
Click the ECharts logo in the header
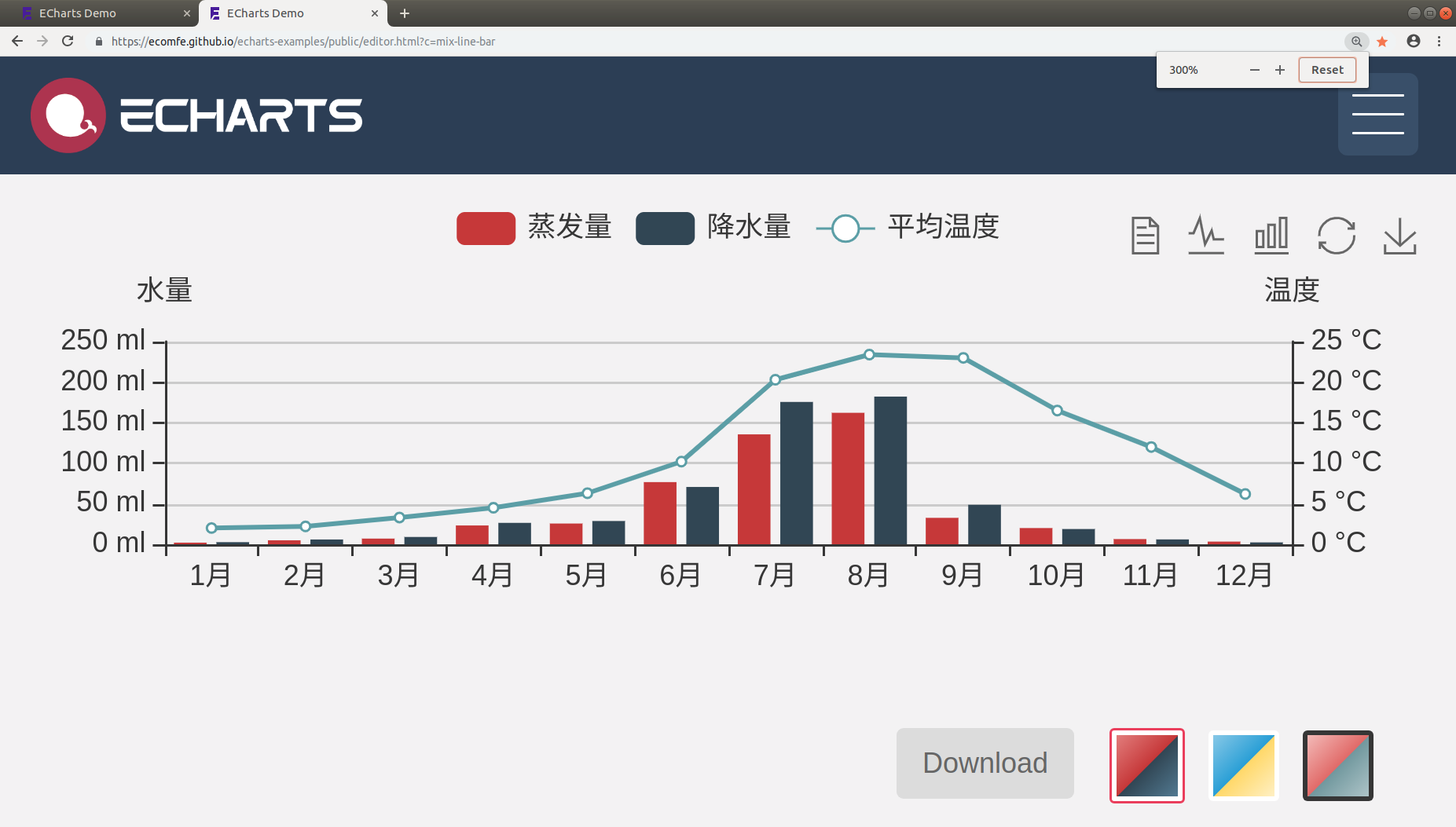coord(196,115)
